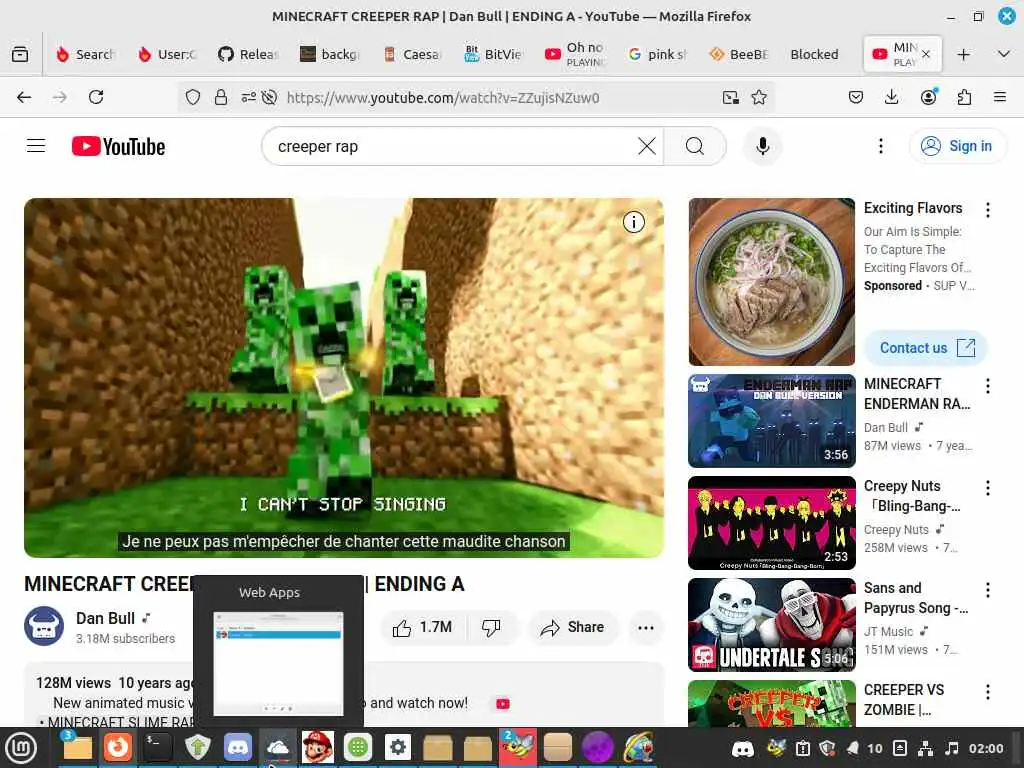Open network icon in system tray
This screenshot has height=768, width=1024.
coord(925,748)
